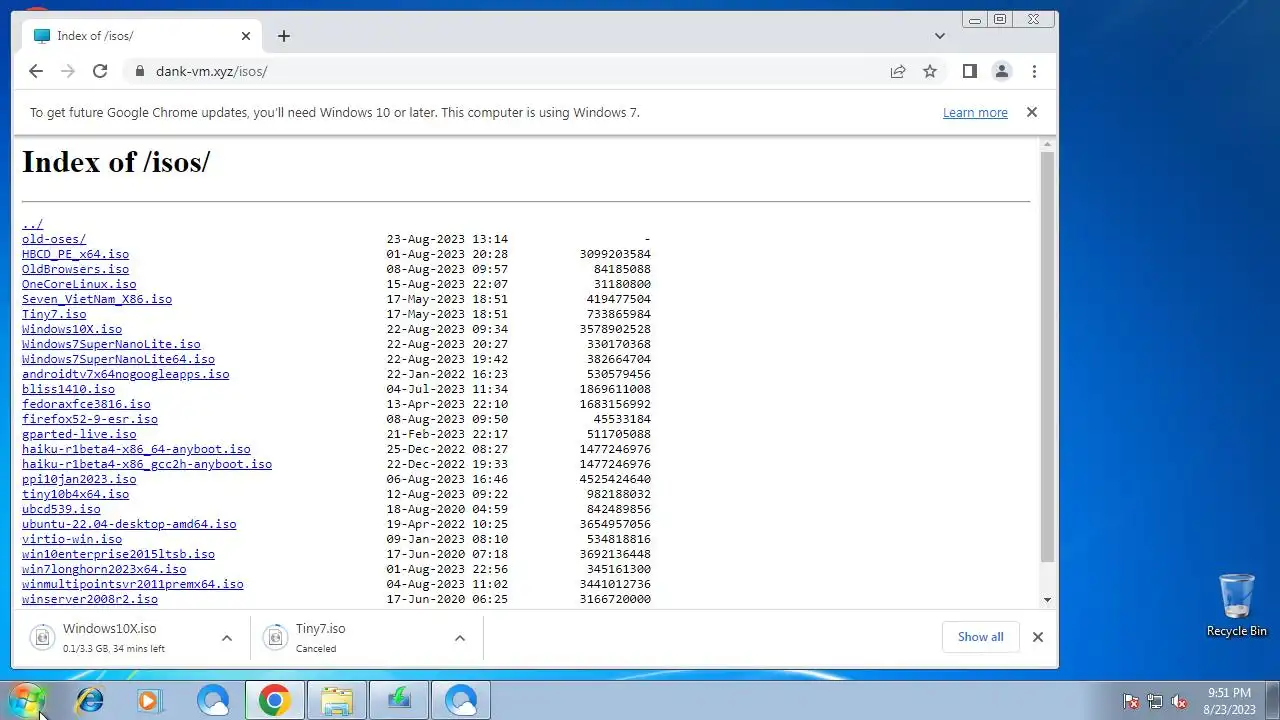Click firefox52-9-esr.iso link
The width and height of the screenshot is (1280, 720).
(x=90, y=419)
